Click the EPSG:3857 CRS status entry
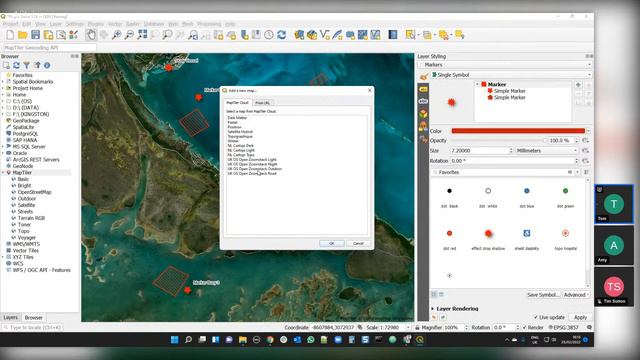This screenshot has width=640, height=360. tap(563, 327)
